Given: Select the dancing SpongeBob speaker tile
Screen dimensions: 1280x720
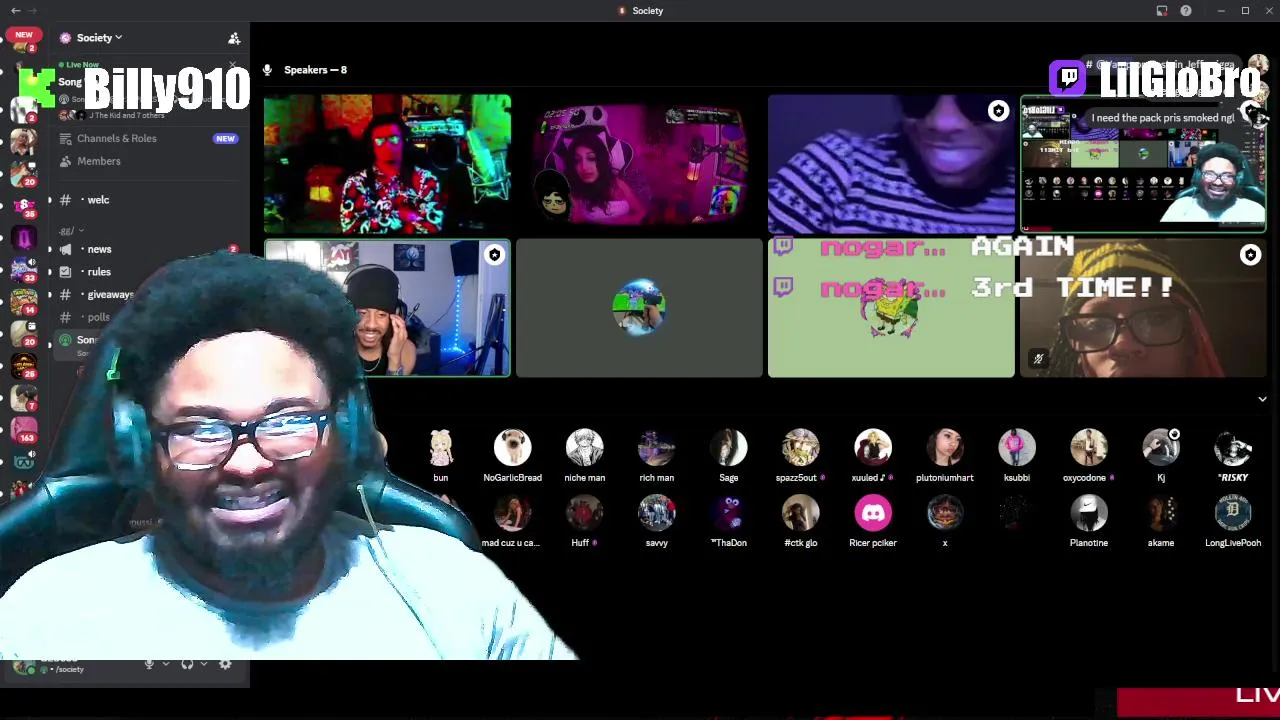Looking at the screenshot, I should 891,308.
